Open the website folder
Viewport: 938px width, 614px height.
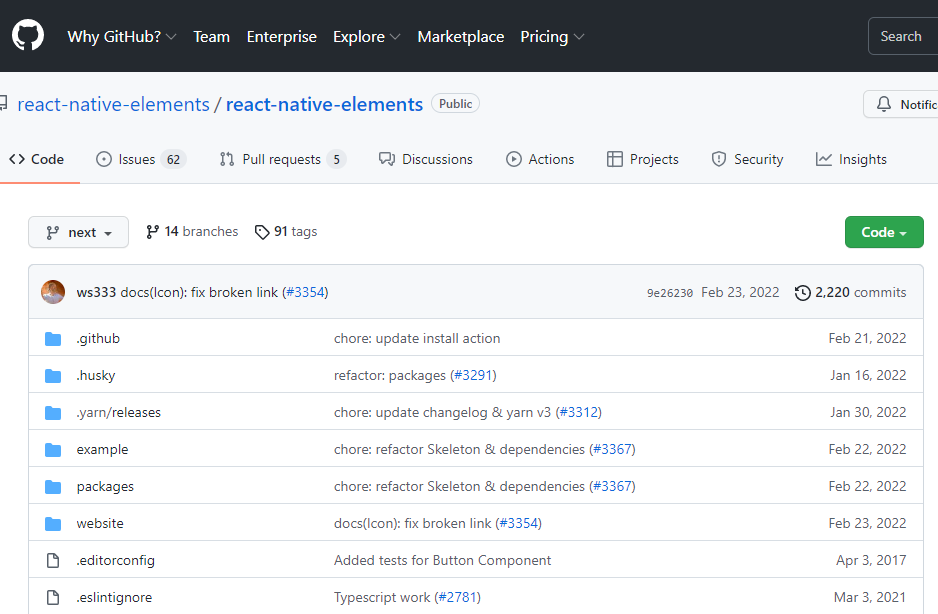(x=100, y=524)
